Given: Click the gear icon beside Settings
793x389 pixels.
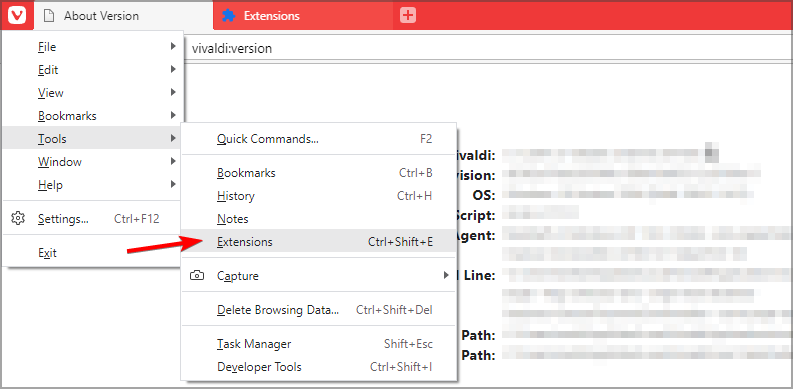Looking at the screenshot, I should 18,219.
